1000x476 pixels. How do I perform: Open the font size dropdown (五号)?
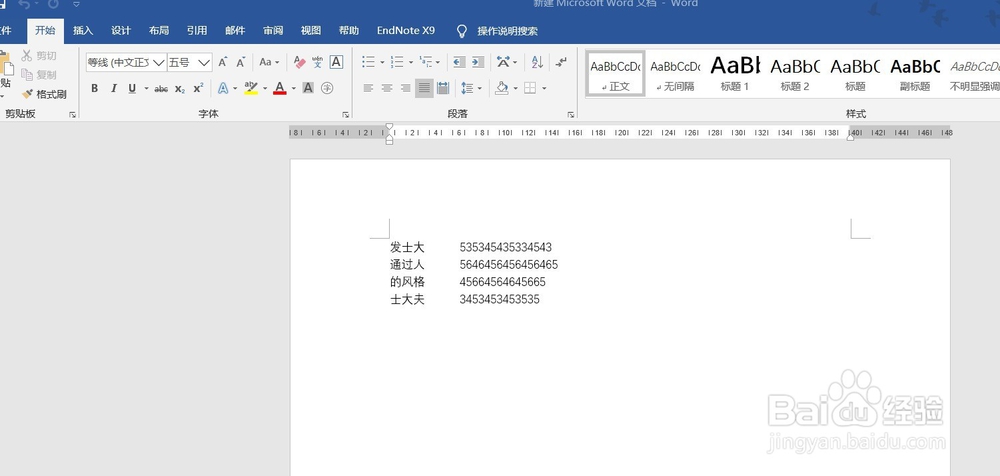tap(204, 62)
